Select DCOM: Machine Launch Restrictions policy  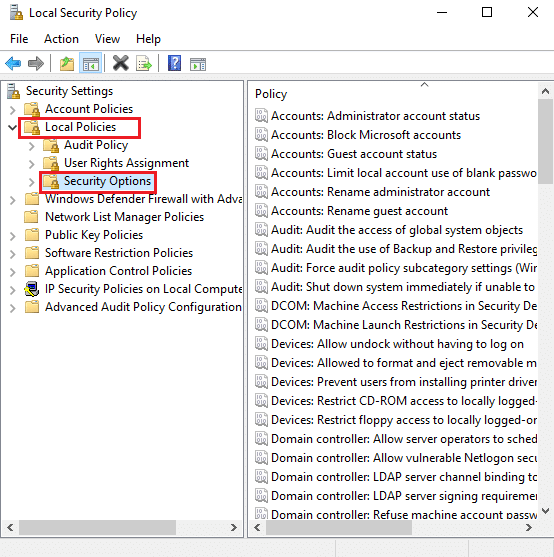pos(403,325)
